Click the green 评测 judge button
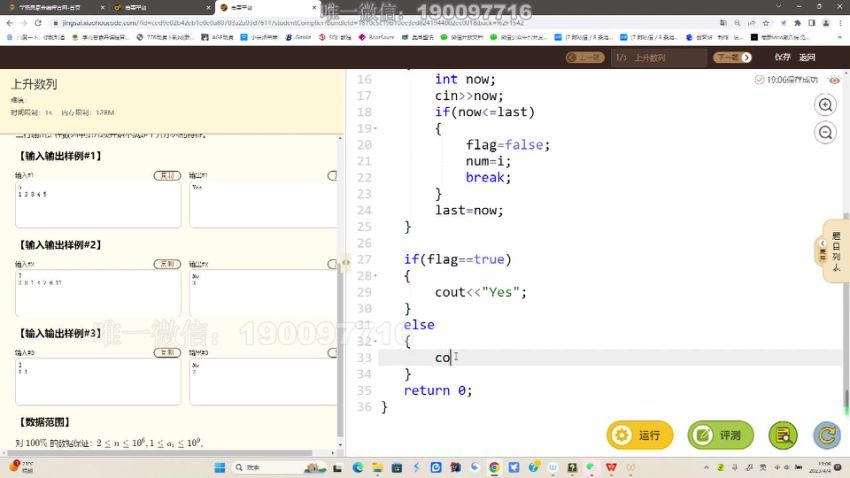Image resolution: width=850 pixels, height=478 pixels. [720, 435]
